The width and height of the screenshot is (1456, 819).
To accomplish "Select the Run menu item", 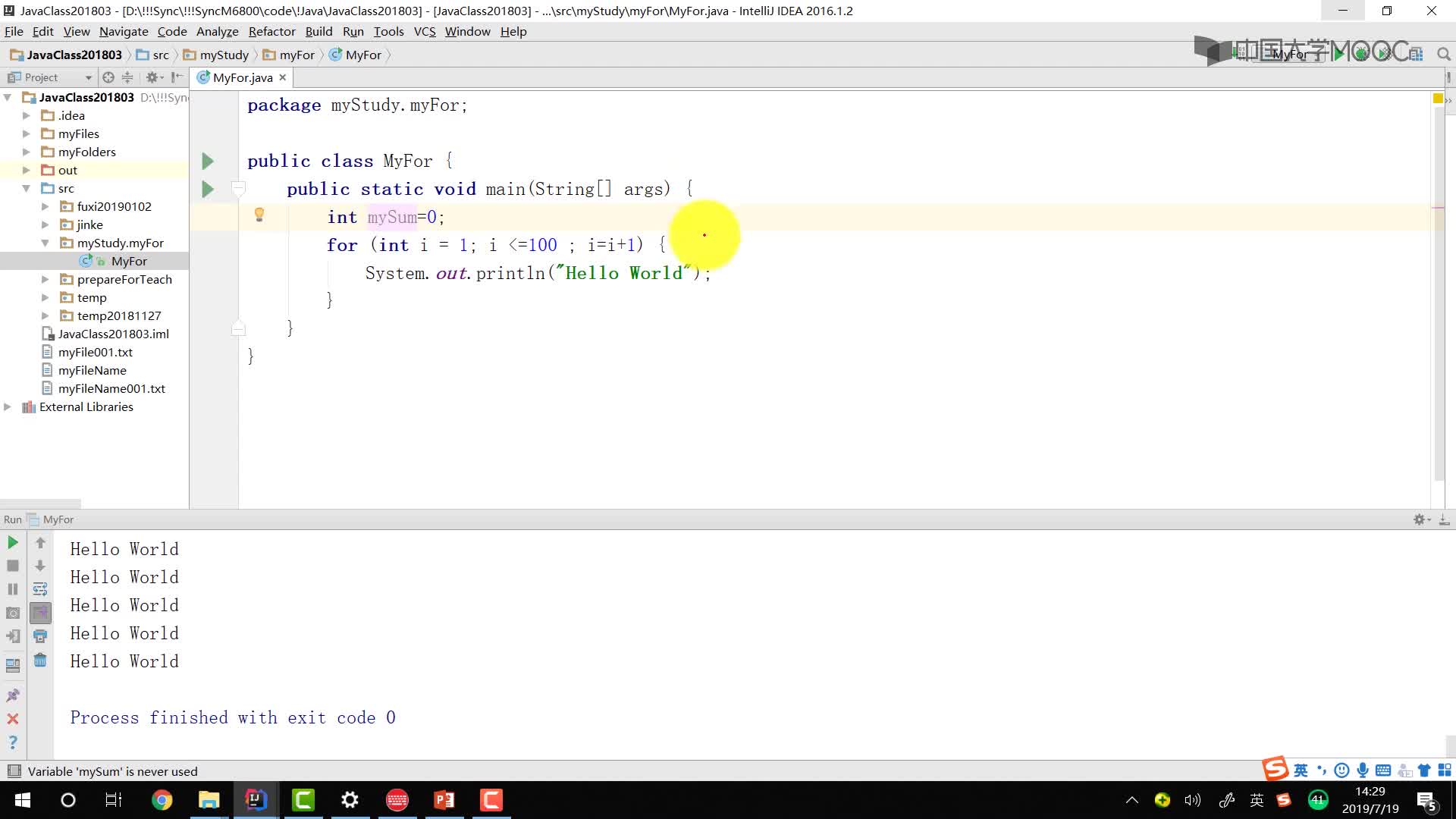I will pos(352,31).
